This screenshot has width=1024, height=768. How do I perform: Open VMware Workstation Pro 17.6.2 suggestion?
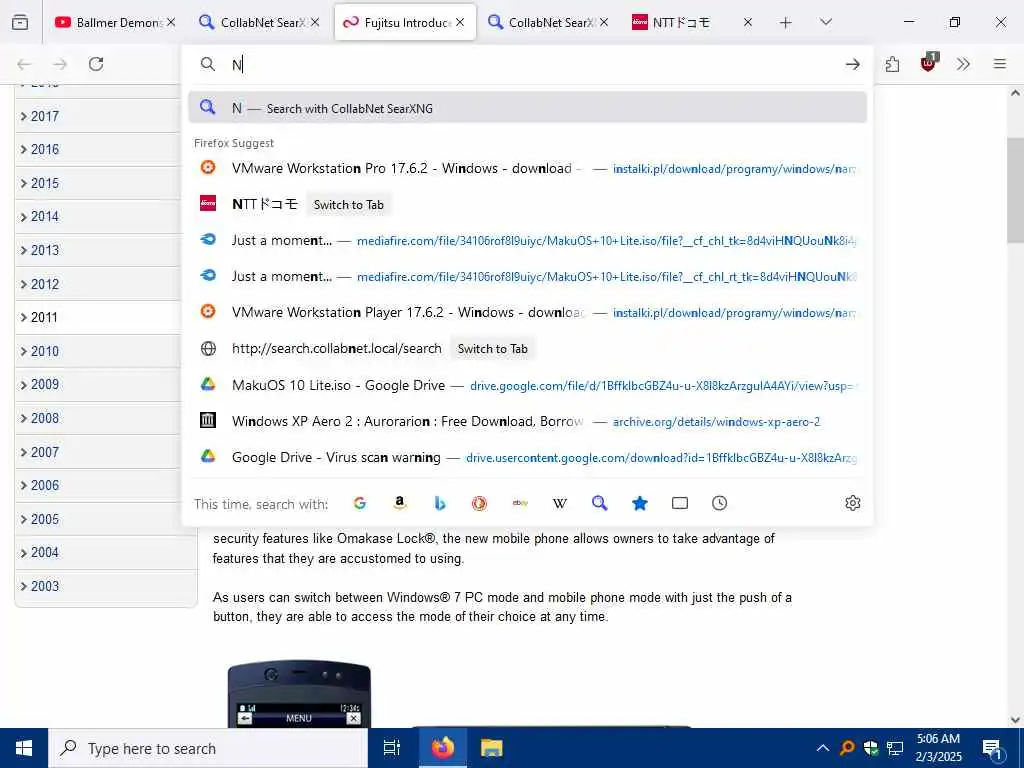tap(528, 168)
